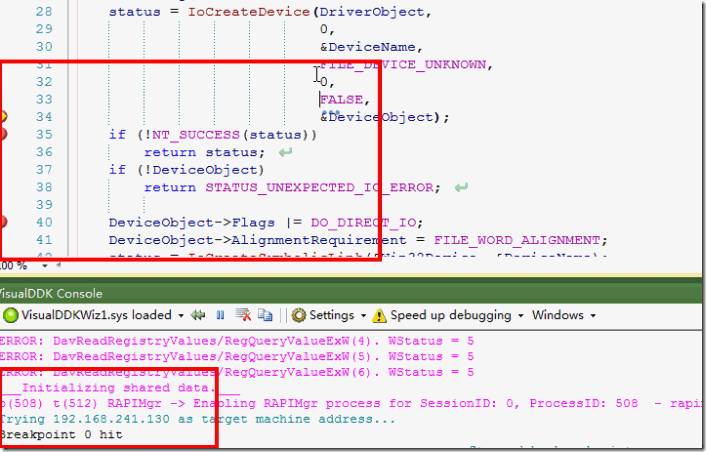Viewport: 706px width, 452px height.
Task: Toggle the breakpoint on line 40
Action: 3,222
